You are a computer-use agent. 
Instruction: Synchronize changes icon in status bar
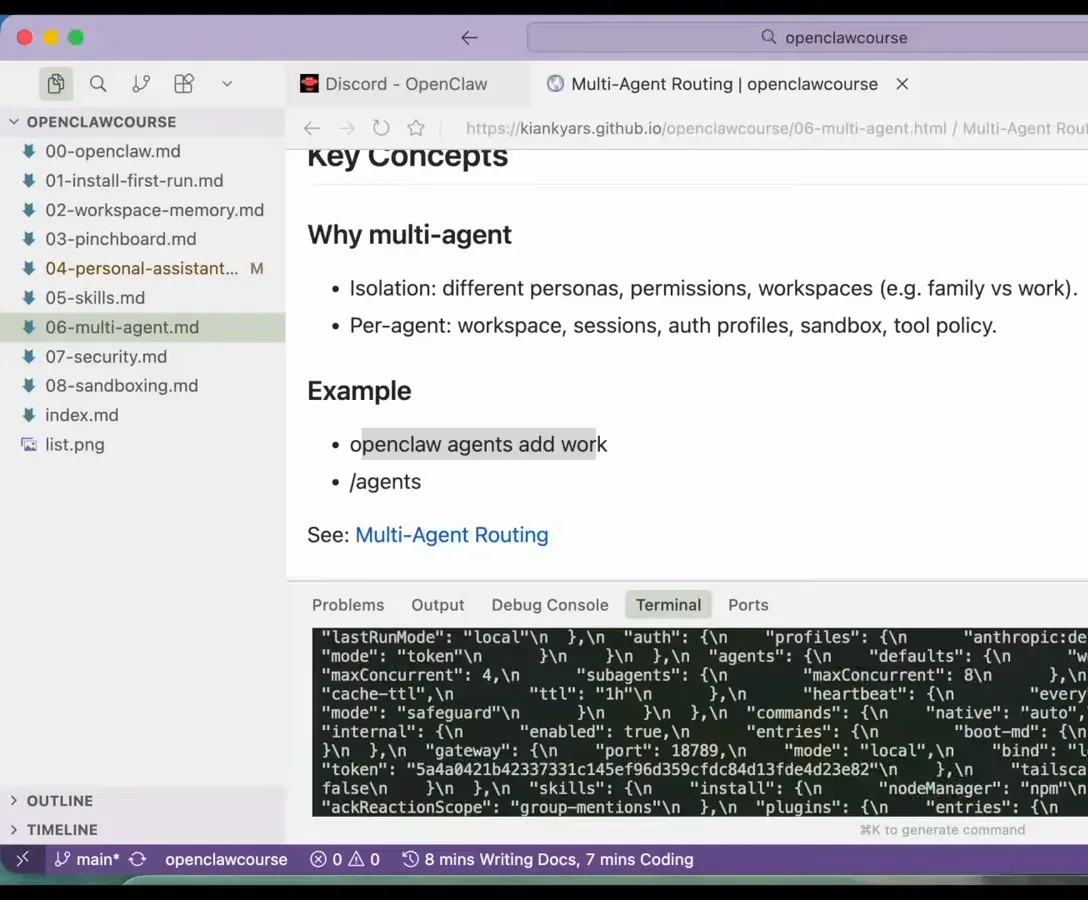tap(137, 859)
